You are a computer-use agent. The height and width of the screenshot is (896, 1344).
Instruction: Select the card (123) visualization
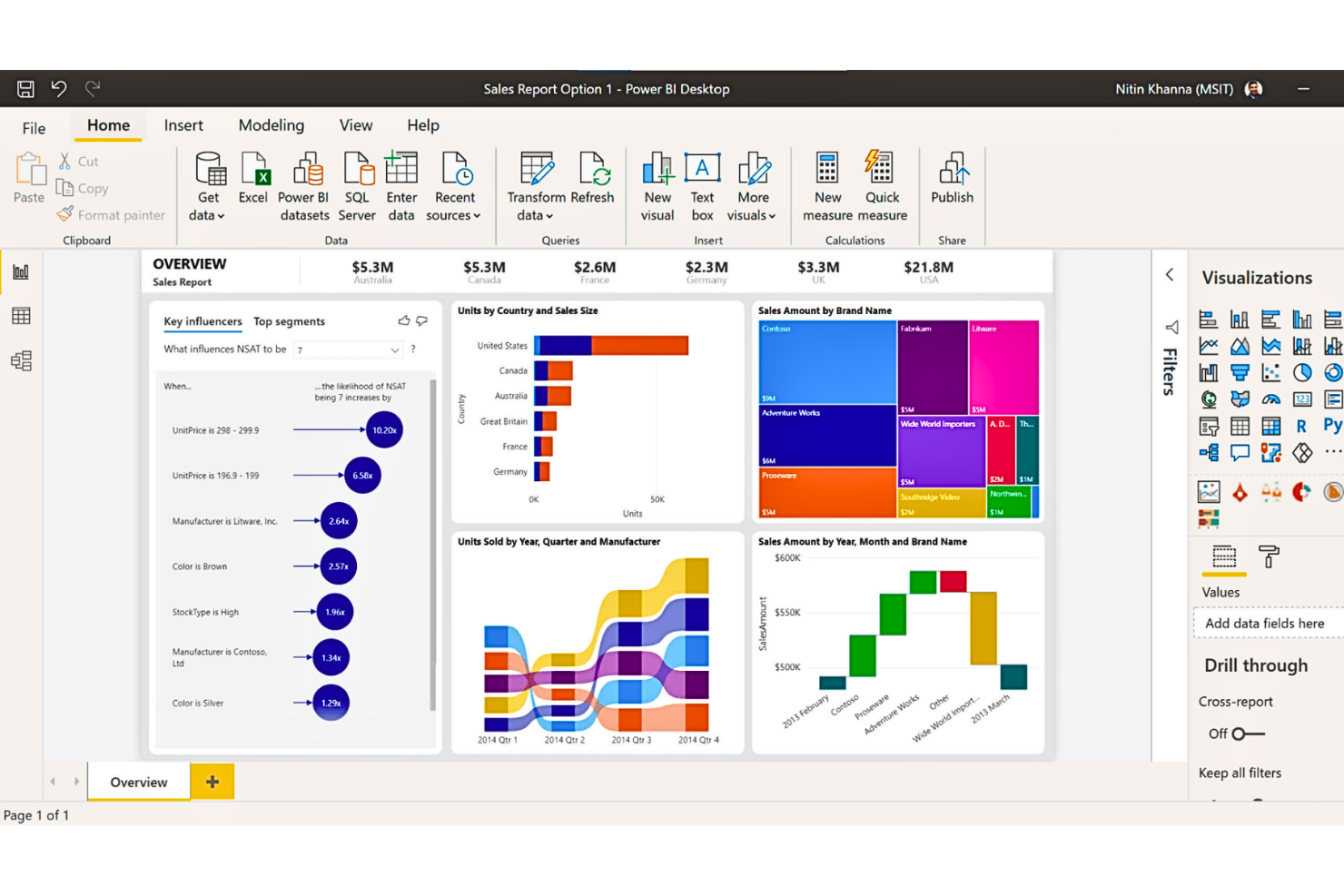(x=1301, y=399)
